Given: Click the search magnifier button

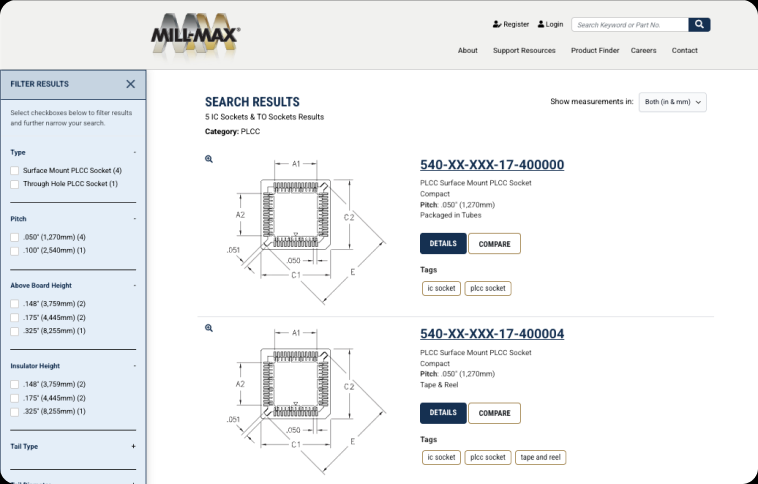Looking at the screenshot, I should pyautogui.click(x=699, y=24).
